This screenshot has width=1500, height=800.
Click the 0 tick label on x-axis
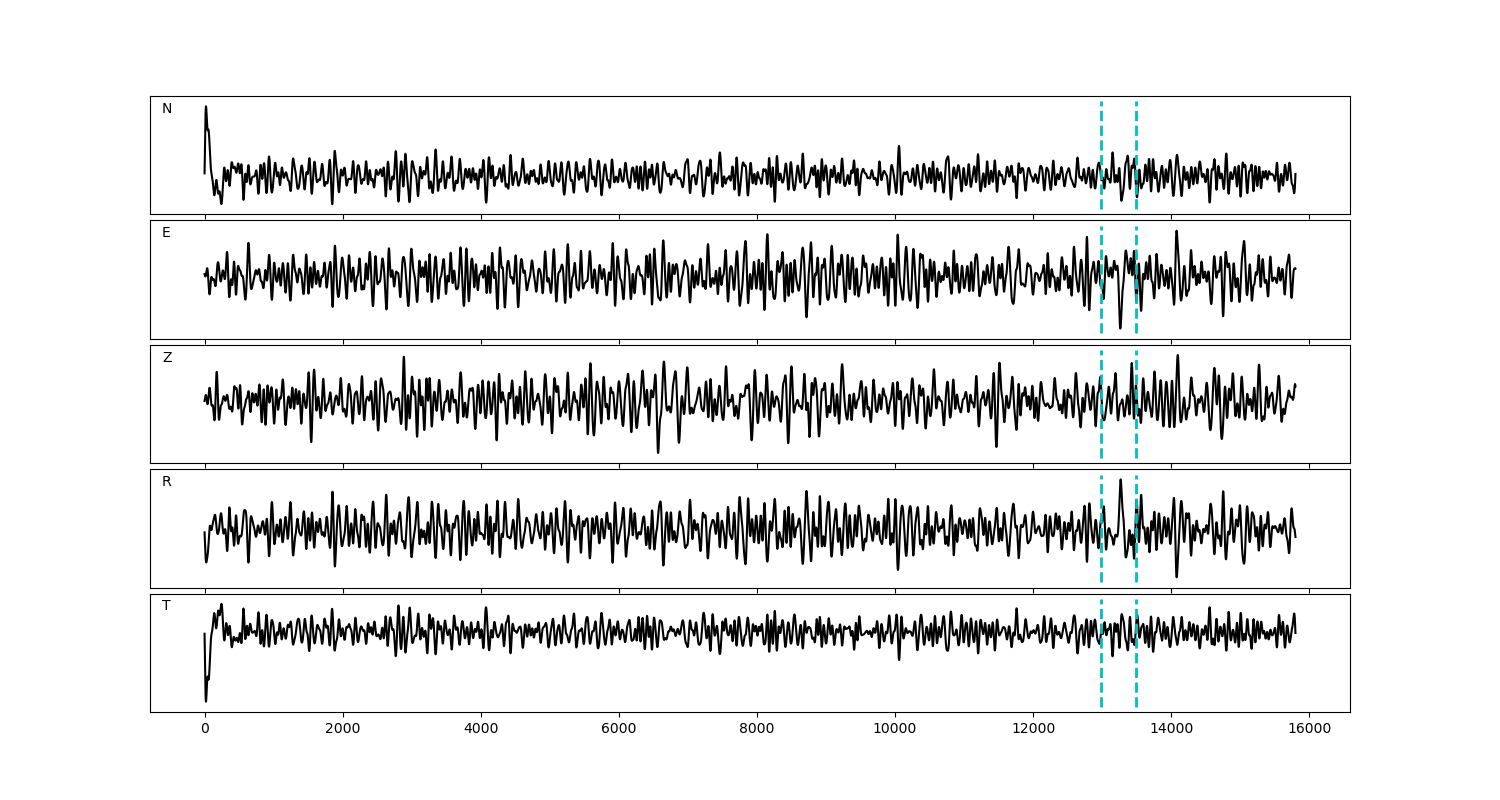click(205, 730)
